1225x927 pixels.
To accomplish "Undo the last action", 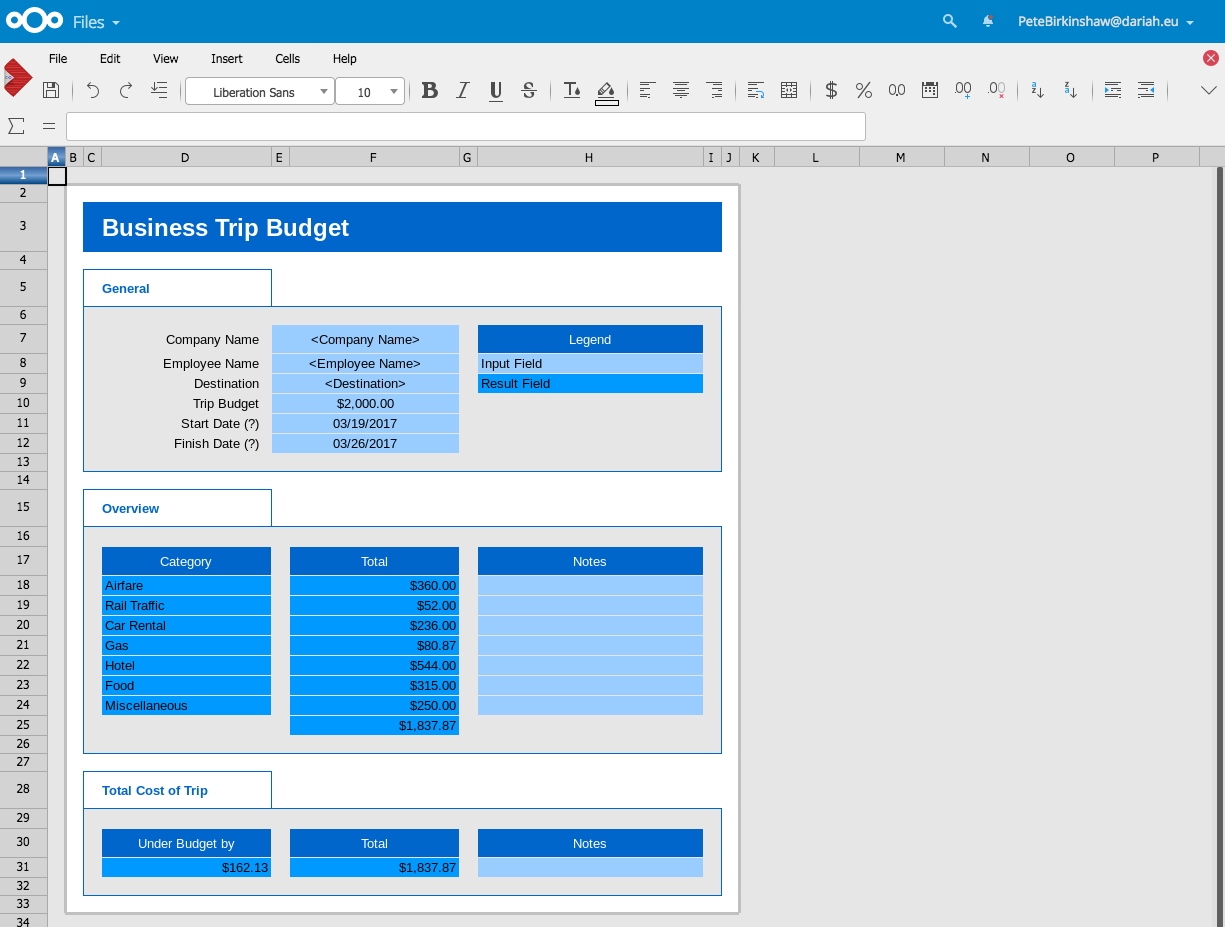I will coord(93,91).
